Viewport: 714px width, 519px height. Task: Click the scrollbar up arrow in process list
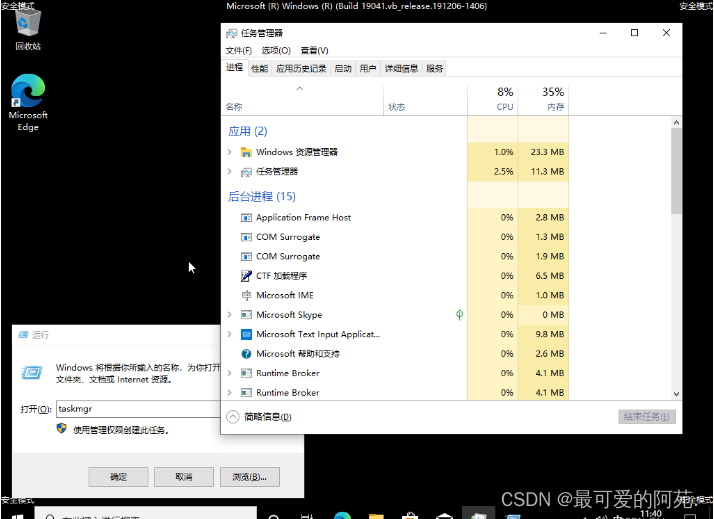[x=676, y=122]
